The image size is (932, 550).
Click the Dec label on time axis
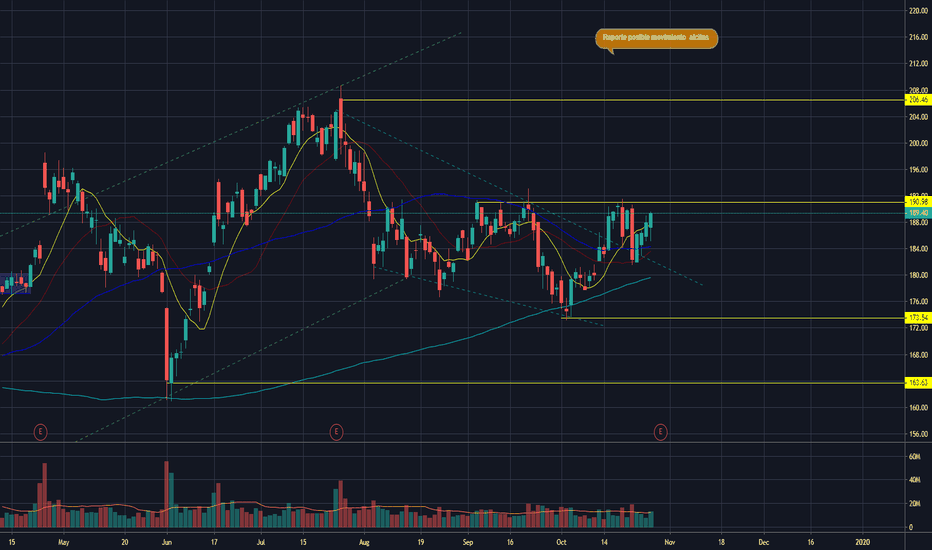pyautogui.click(x=763, y=542)
